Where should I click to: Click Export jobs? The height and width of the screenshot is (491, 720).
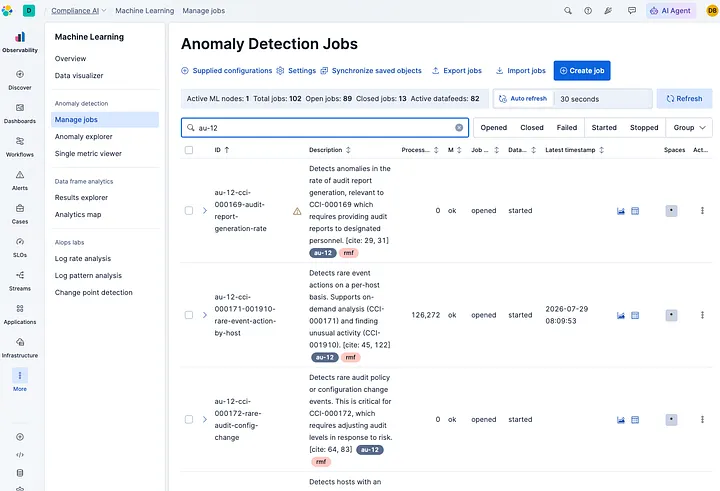(x=457, y=71)
